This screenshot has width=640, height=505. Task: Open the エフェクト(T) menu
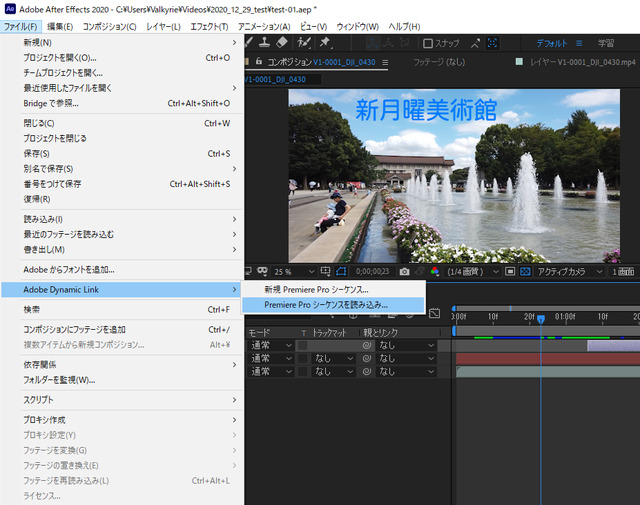209,27
